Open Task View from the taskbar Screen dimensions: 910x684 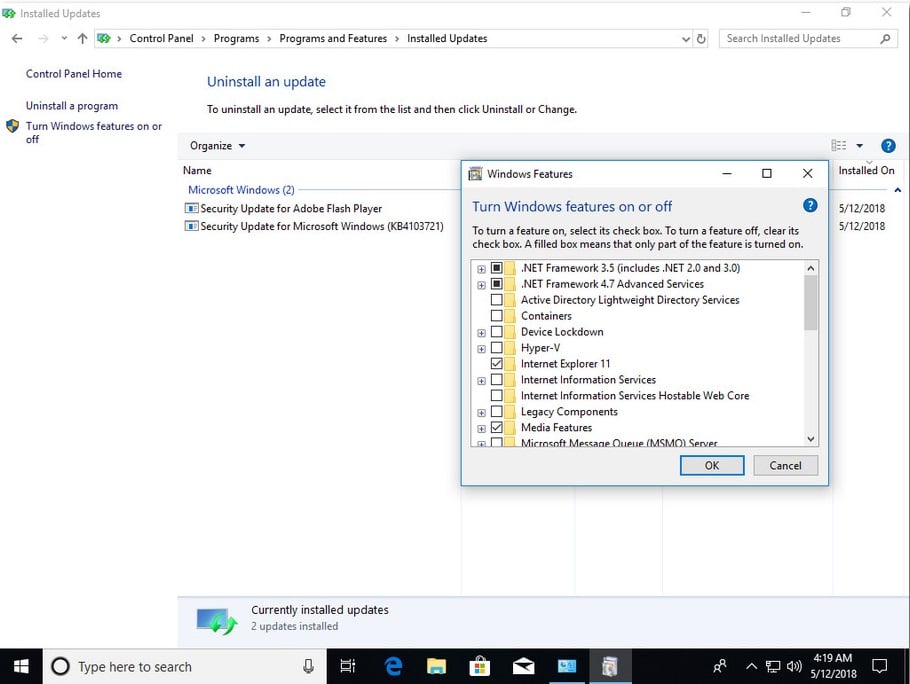[348, 667]
